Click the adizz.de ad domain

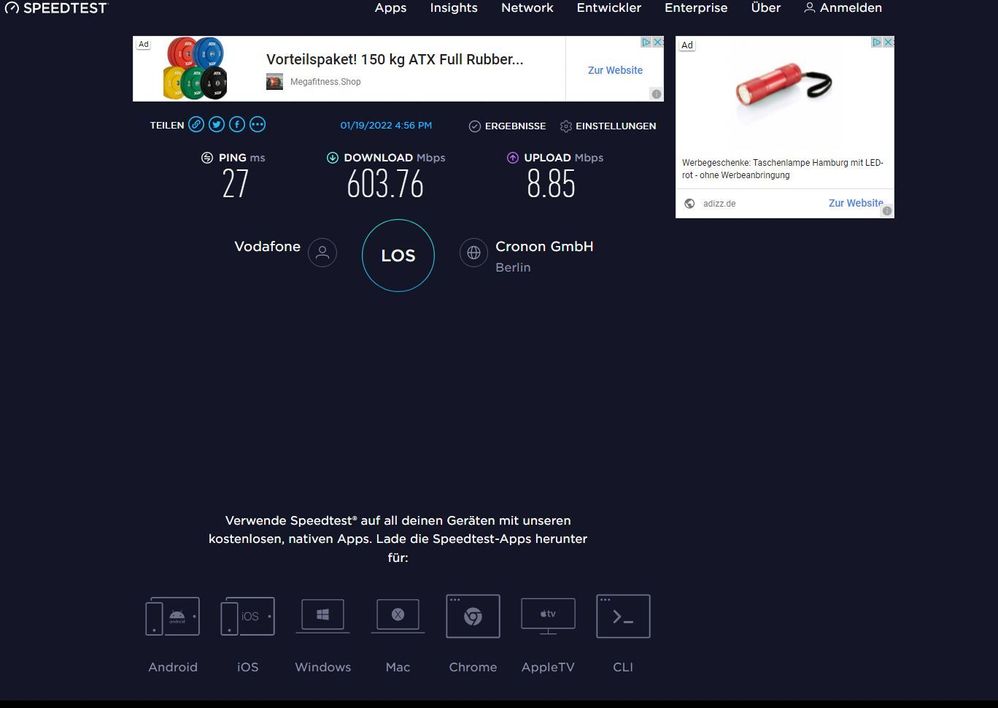[719, 204]
